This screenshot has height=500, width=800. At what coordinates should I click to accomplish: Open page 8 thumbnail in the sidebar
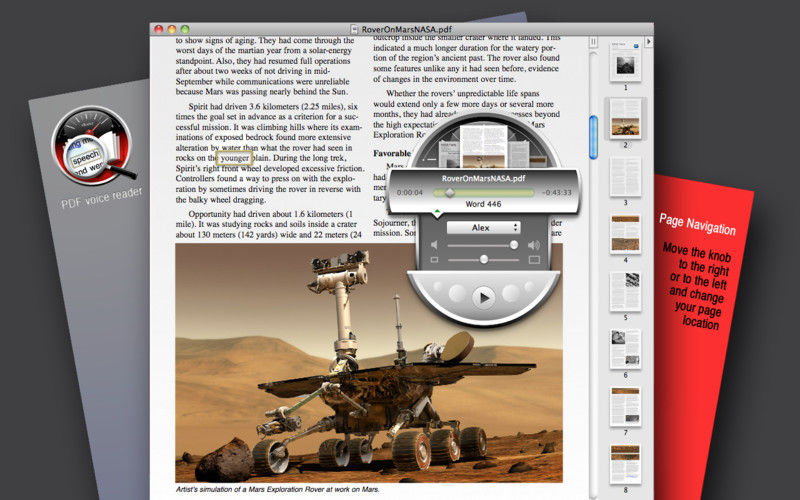[x=626, y=464]
